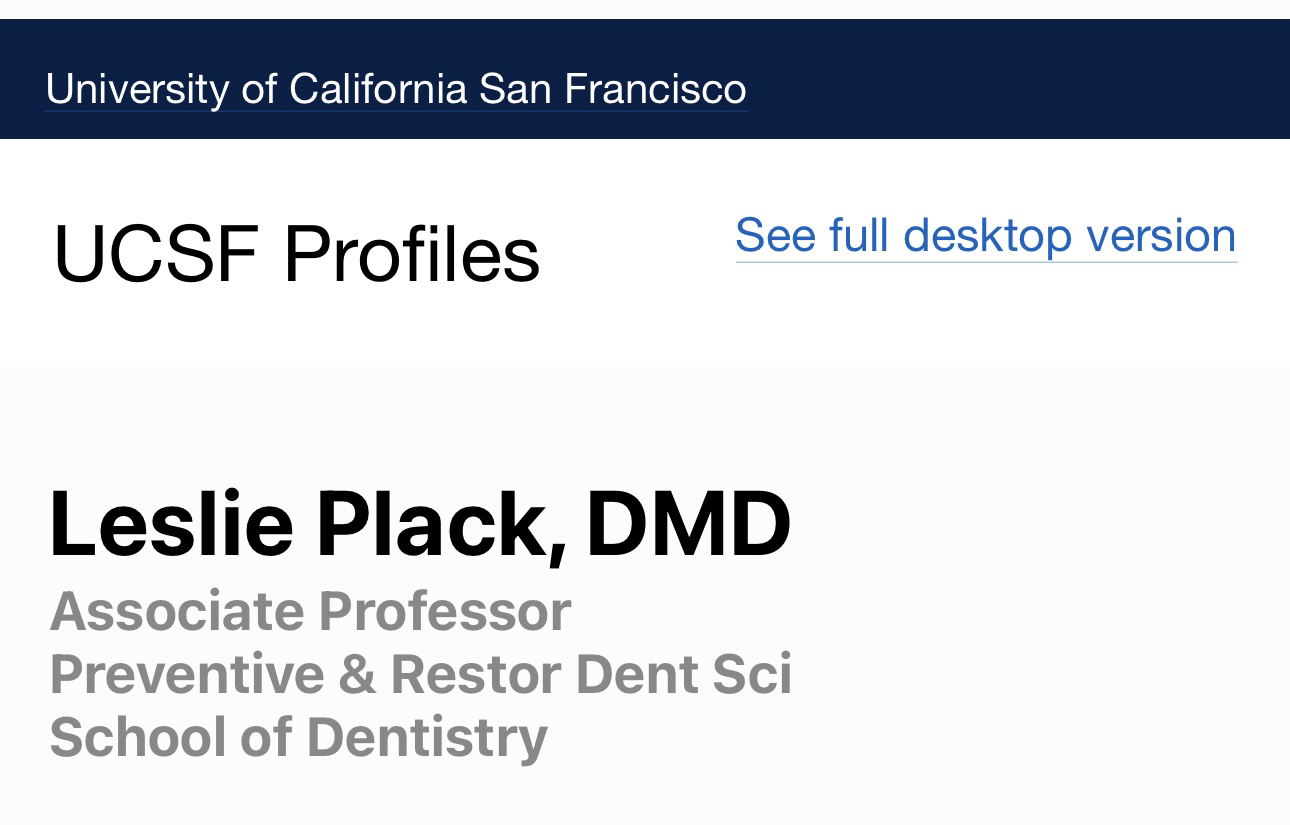Click the word desktop in the version link

[x=985, y=235]
